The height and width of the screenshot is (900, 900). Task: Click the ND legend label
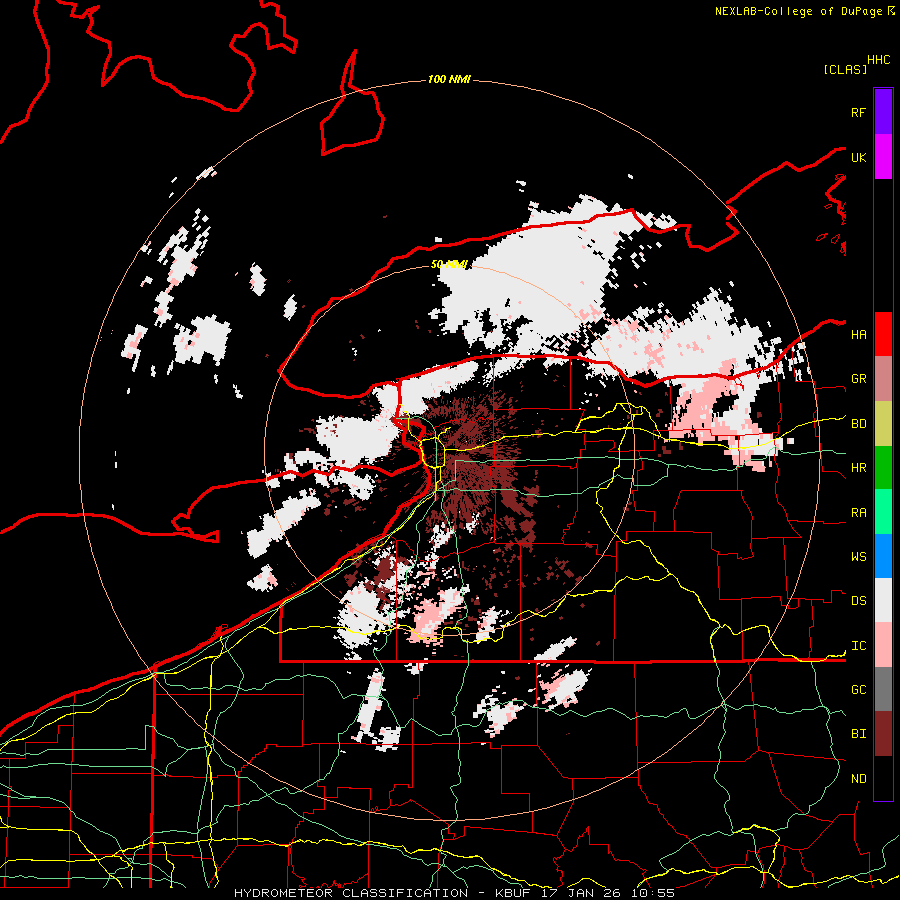(x=858, y=779)
